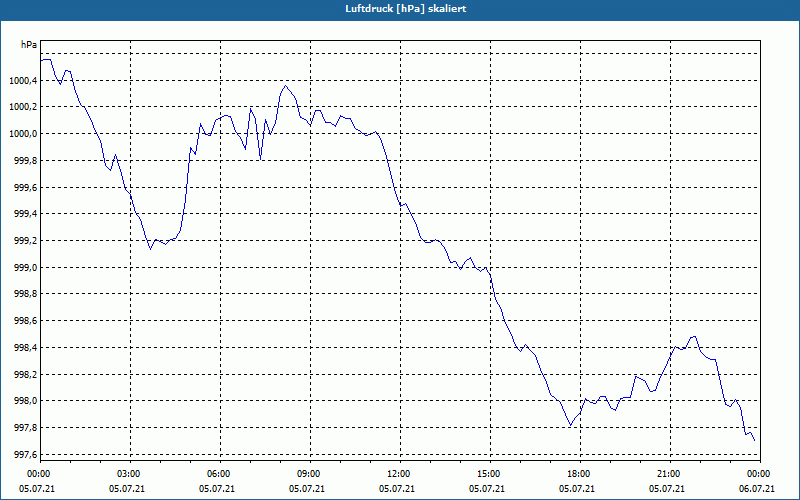Viewport: 800px width, 500px height.
Task: Select the 997,6 axis value
Action: click(25, 455)
